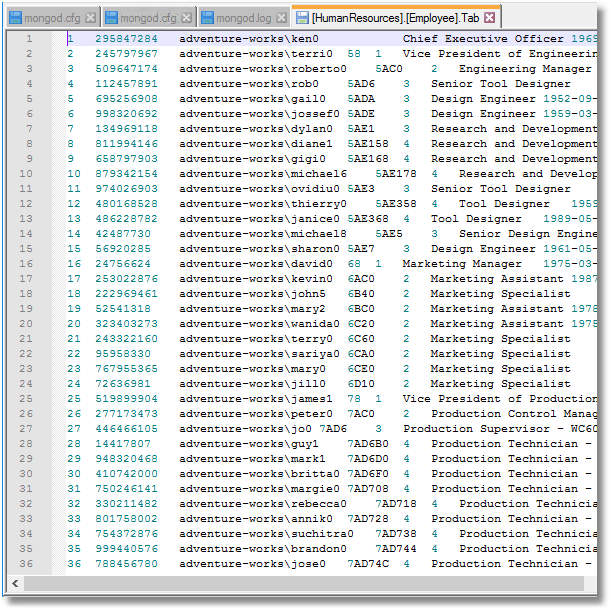Click adventure-works\brandon0 login text
Image resolution: width=611 pixels, height=611 pixels.
click(263, 549)
